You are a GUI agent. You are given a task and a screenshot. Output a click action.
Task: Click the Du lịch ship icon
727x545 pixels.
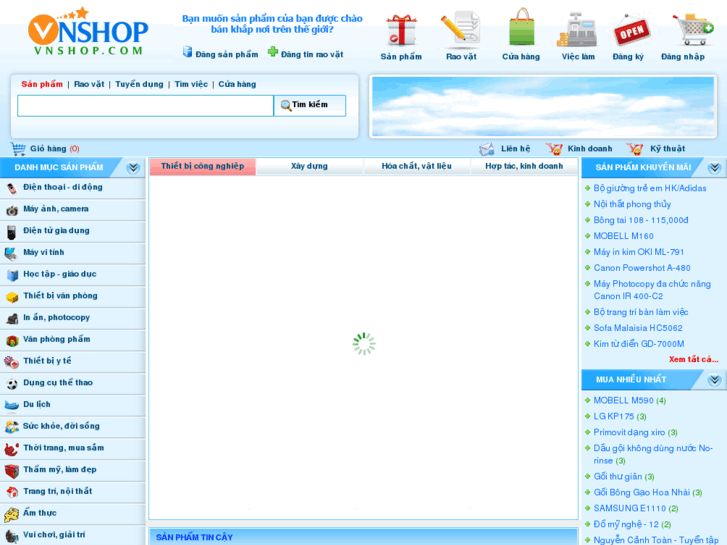[12, 406]
